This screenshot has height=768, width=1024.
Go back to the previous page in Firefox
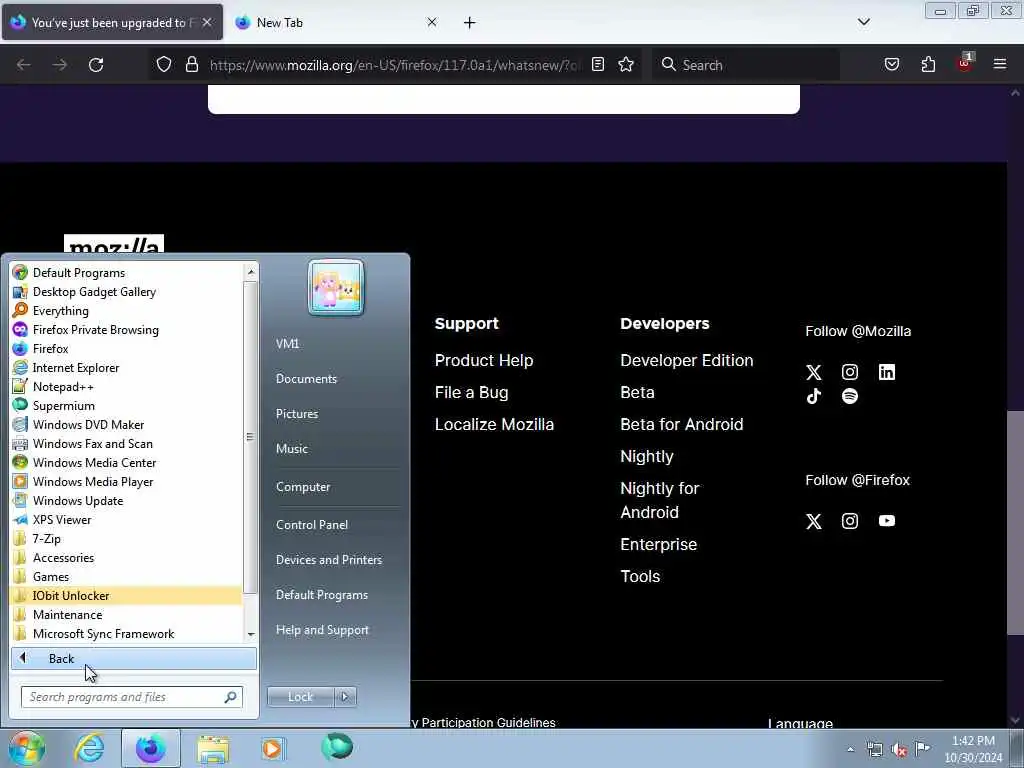coord(24,65)
